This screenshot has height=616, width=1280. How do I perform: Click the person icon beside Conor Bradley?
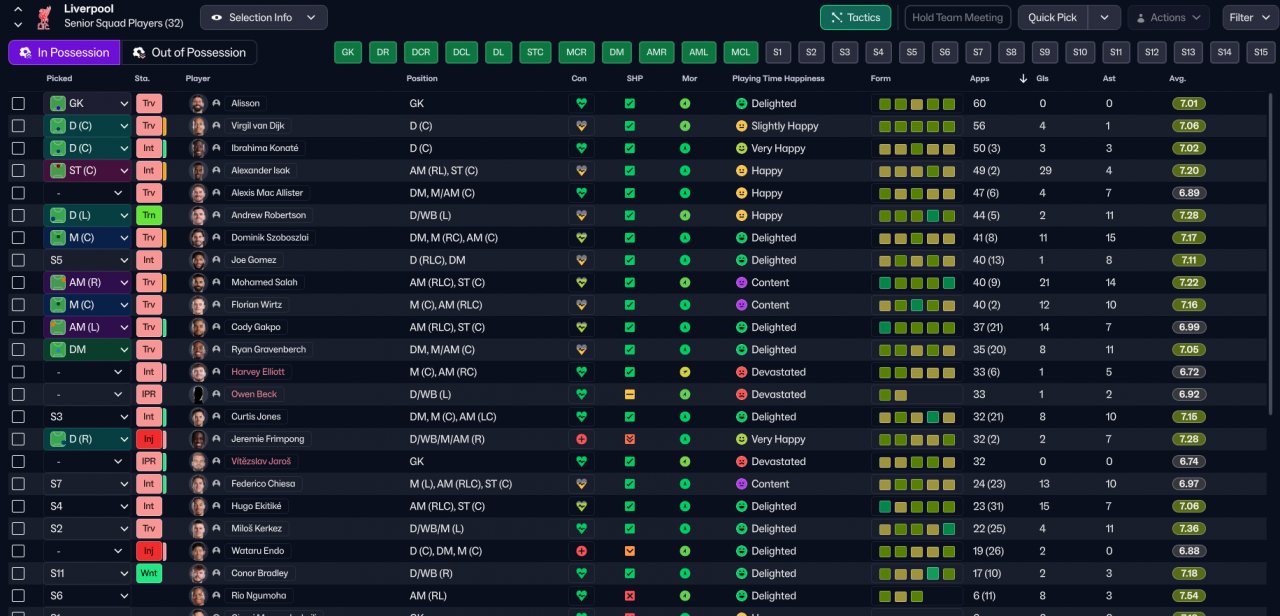216,574
